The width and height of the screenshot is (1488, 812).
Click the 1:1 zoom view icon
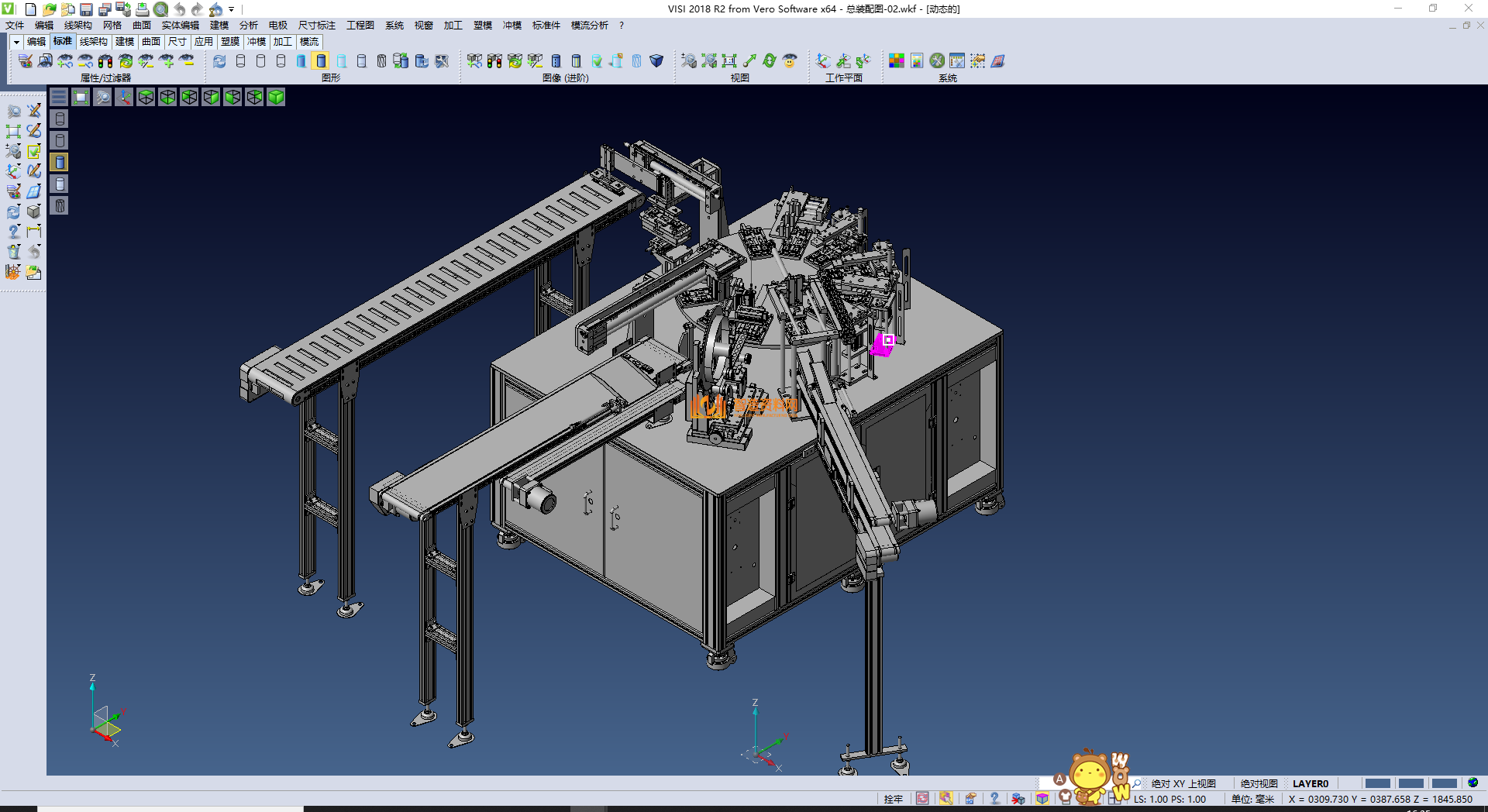point(729,61)
